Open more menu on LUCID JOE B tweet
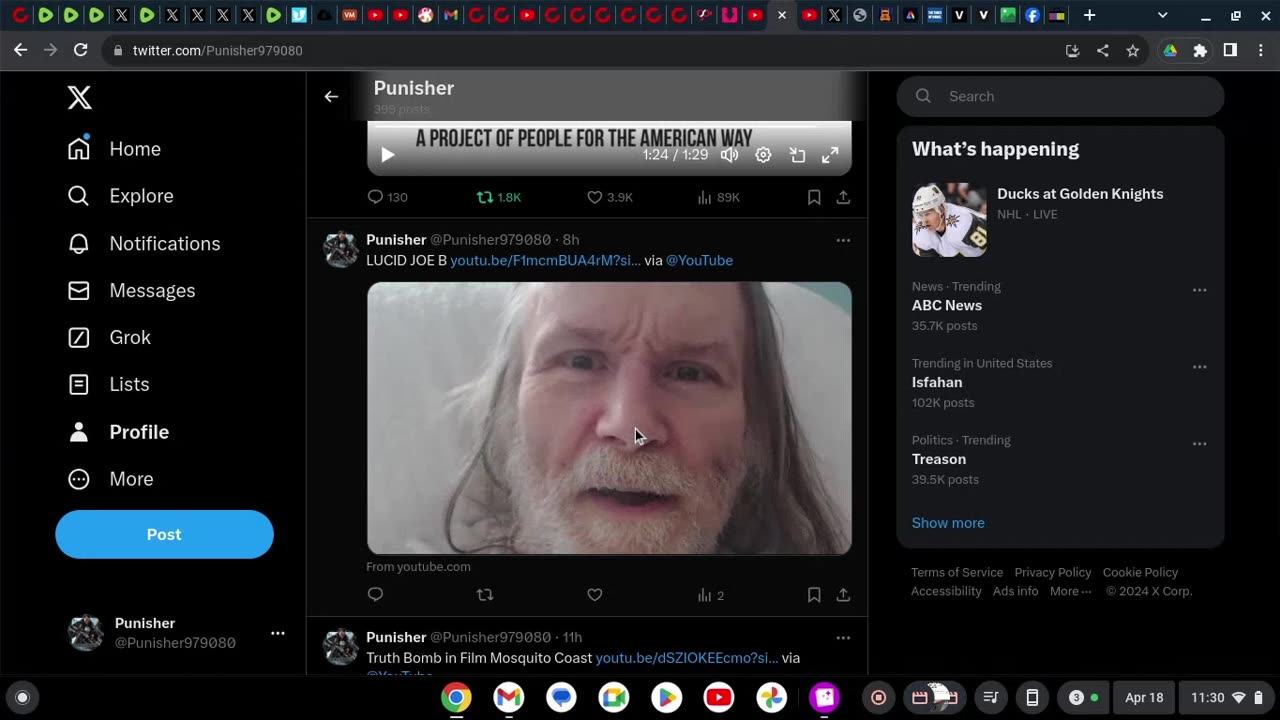 click(843, 240)
